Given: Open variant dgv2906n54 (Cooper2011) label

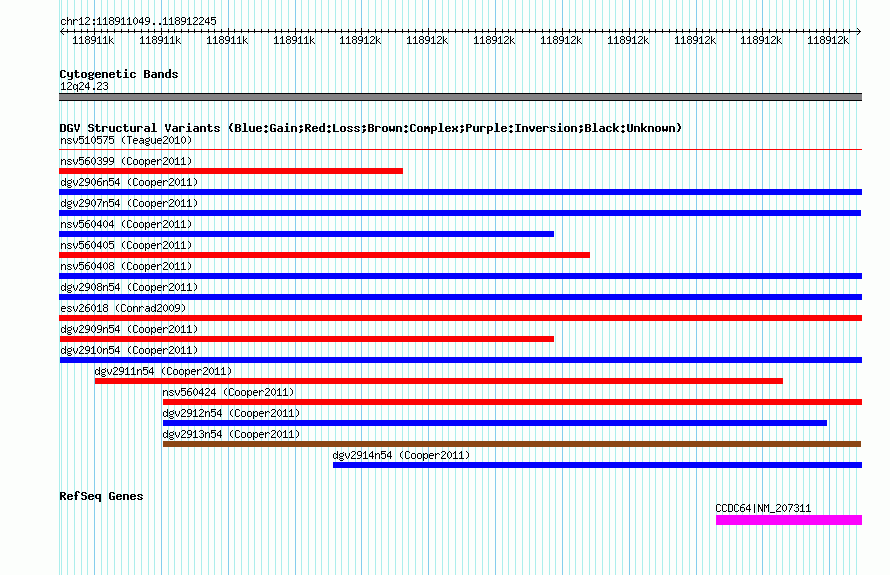Looking at the screenshot, I should [129, 182].
